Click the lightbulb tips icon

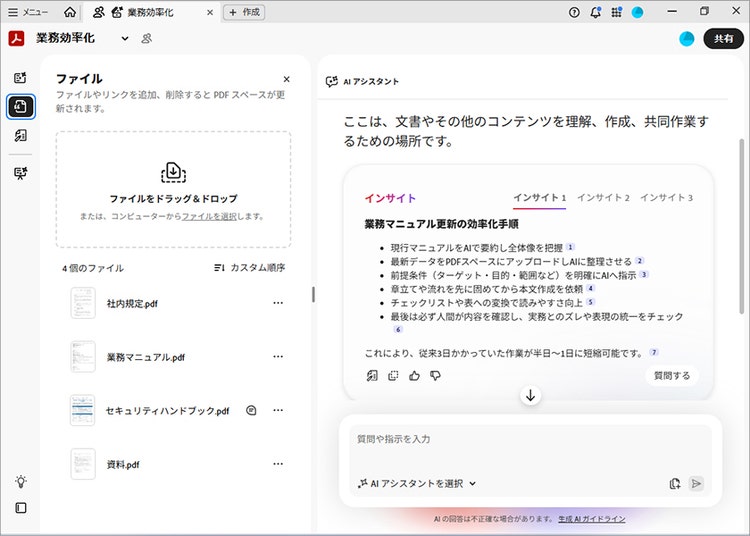pyautogui.click(x=21, y=481)
